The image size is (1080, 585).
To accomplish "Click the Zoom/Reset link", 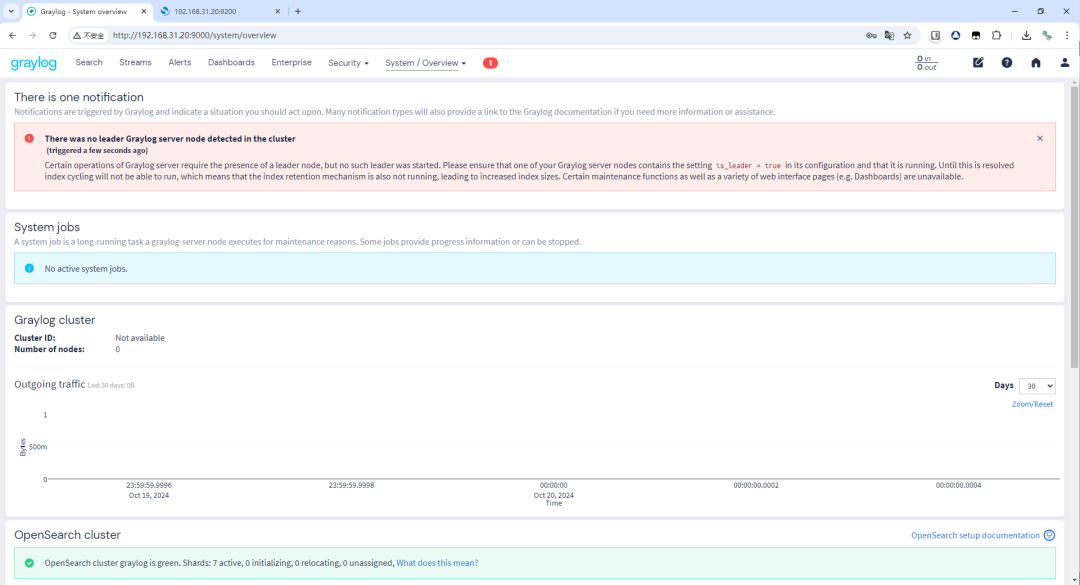I will (1032, 404).
